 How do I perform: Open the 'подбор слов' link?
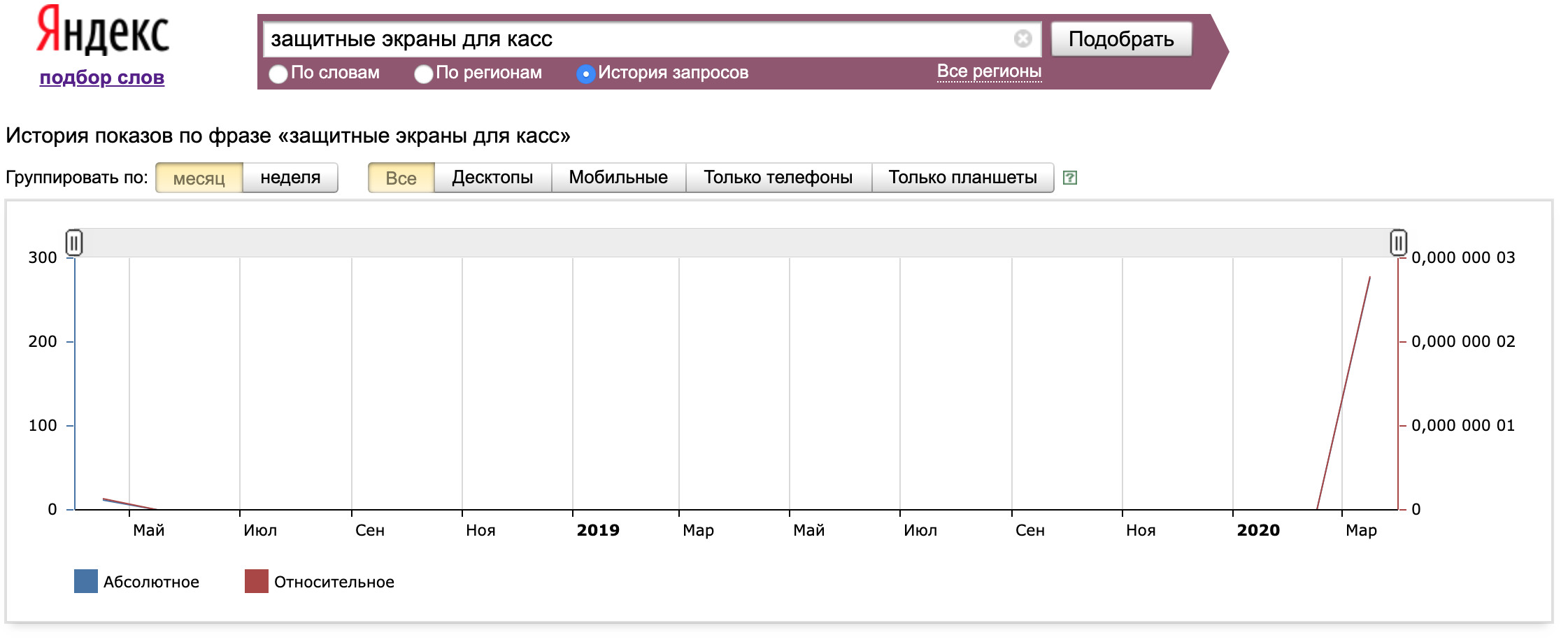[102, 77]
